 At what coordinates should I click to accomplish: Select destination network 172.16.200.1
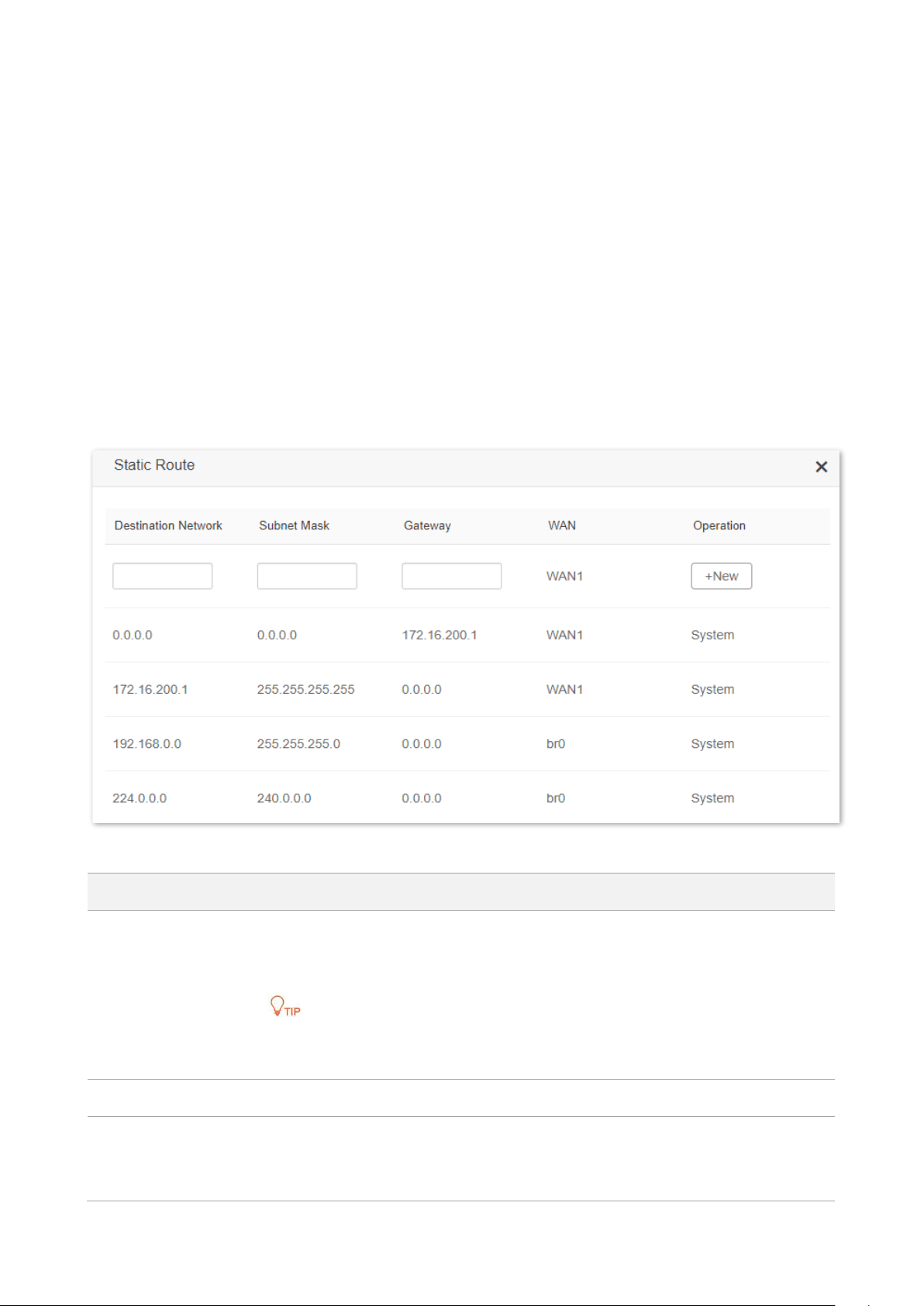pos(150,689)
